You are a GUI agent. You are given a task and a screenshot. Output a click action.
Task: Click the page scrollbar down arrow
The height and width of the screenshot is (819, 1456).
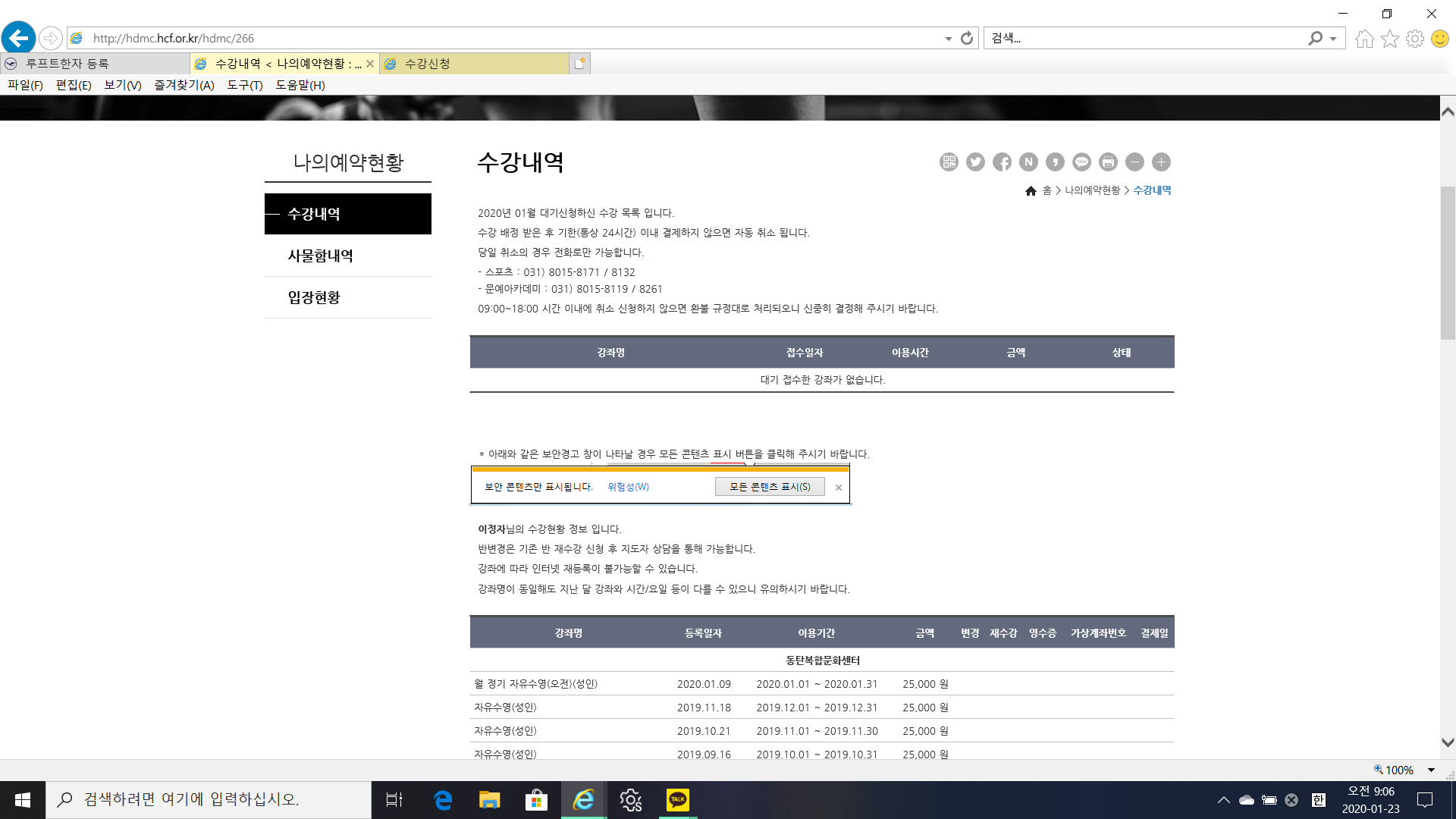pyautogui.click(x=1447, y=742)
